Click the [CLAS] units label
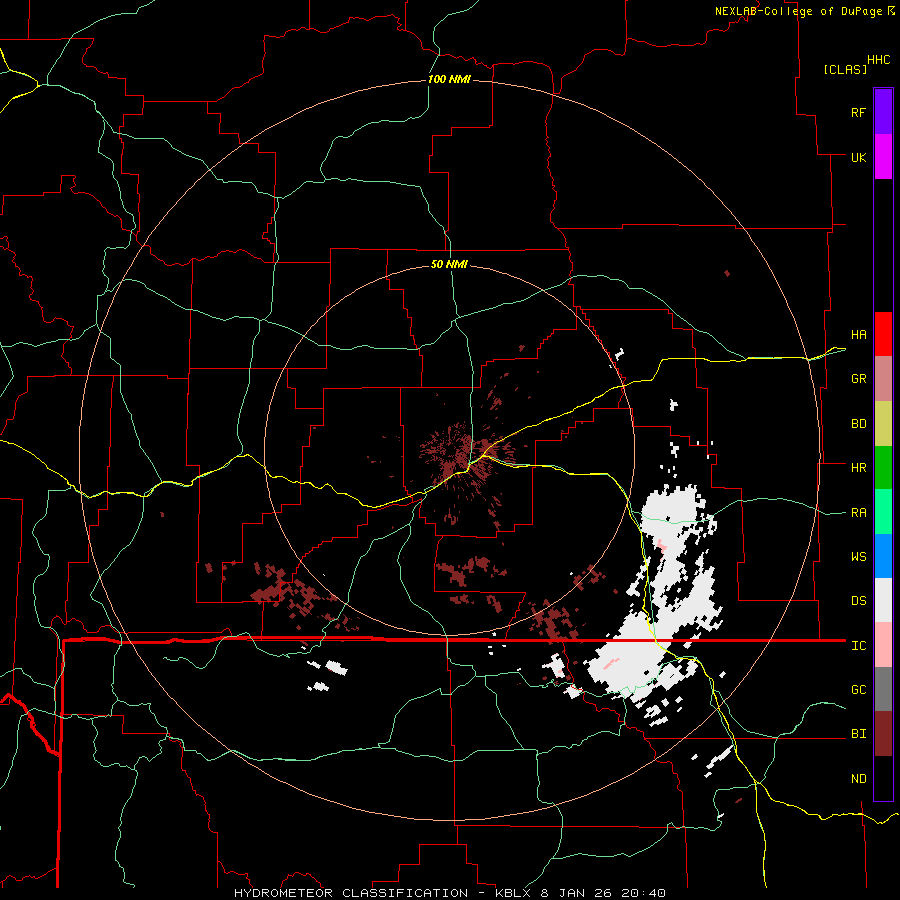 click(x=845, y=69)
